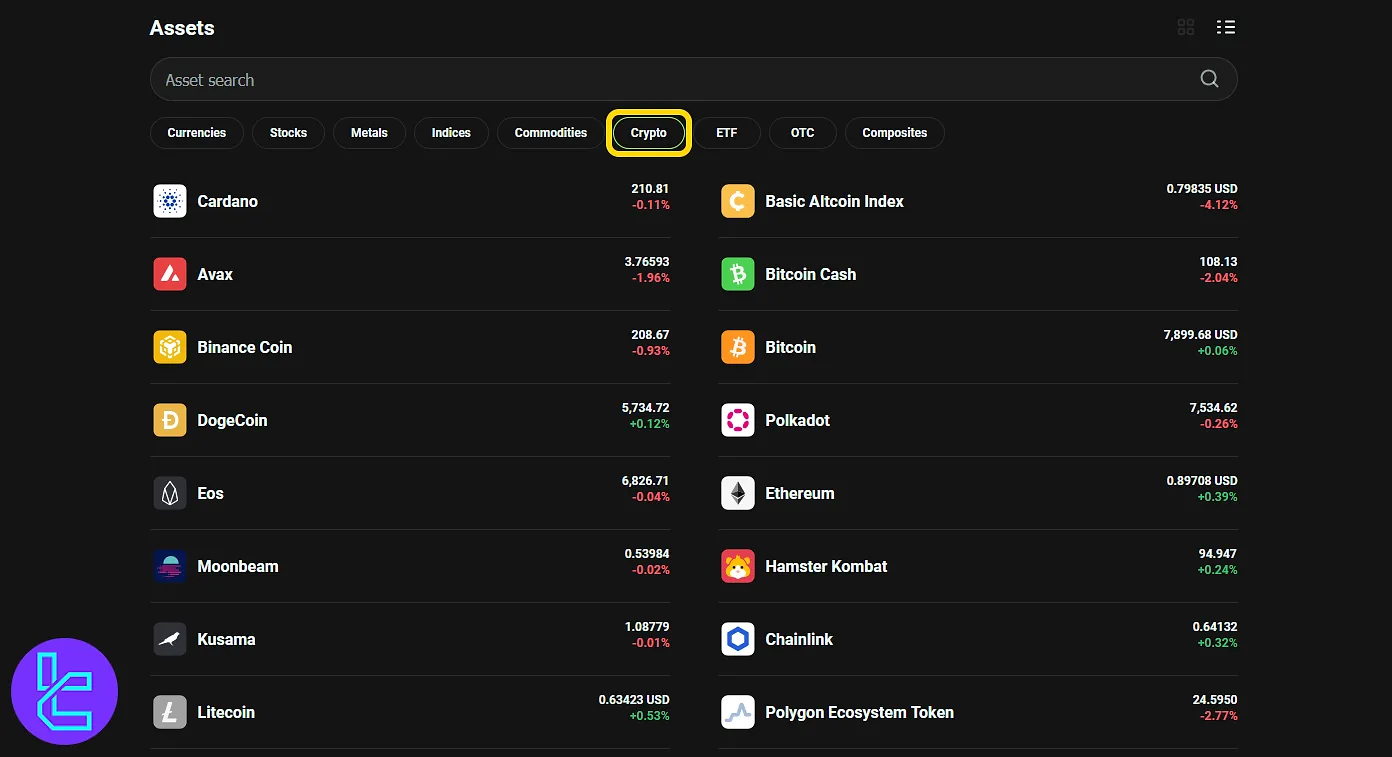Image resolution: width=1392 pixels, height=757 pixels.
Task: Click the Hamster Kombat icon
Action: [738, 566]
